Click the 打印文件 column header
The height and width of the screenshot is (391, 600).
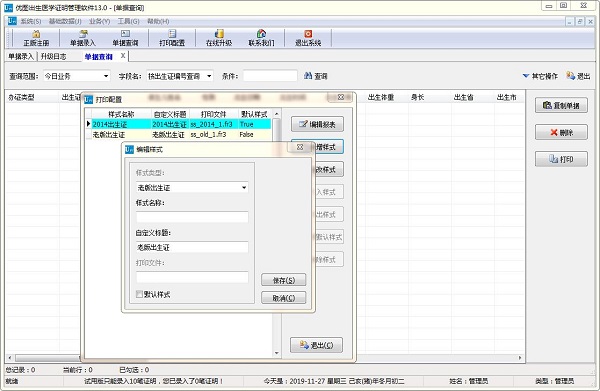point(214,114)
